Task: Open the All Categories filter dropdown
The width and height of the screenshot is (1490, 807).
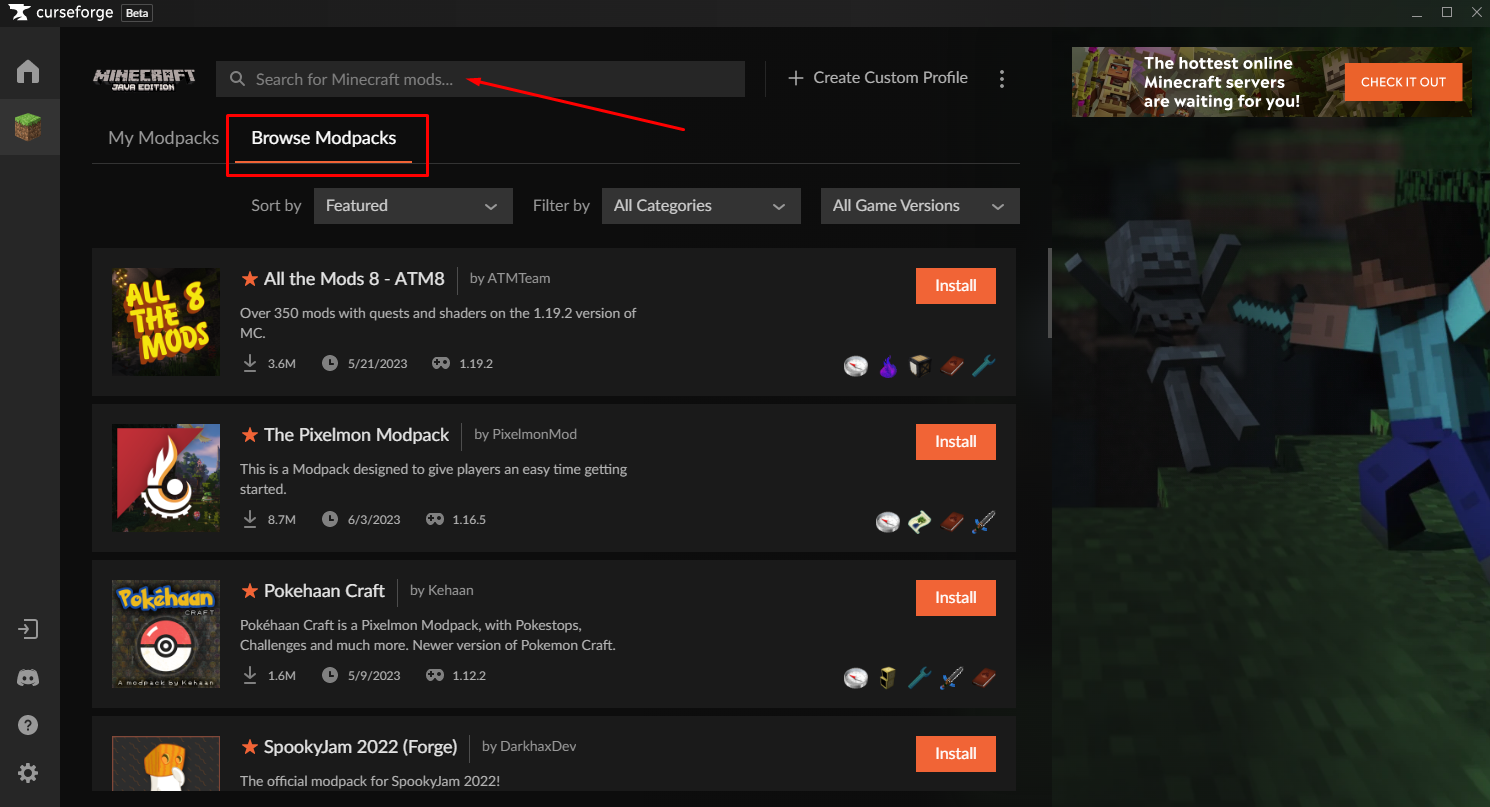Action: 701,206
